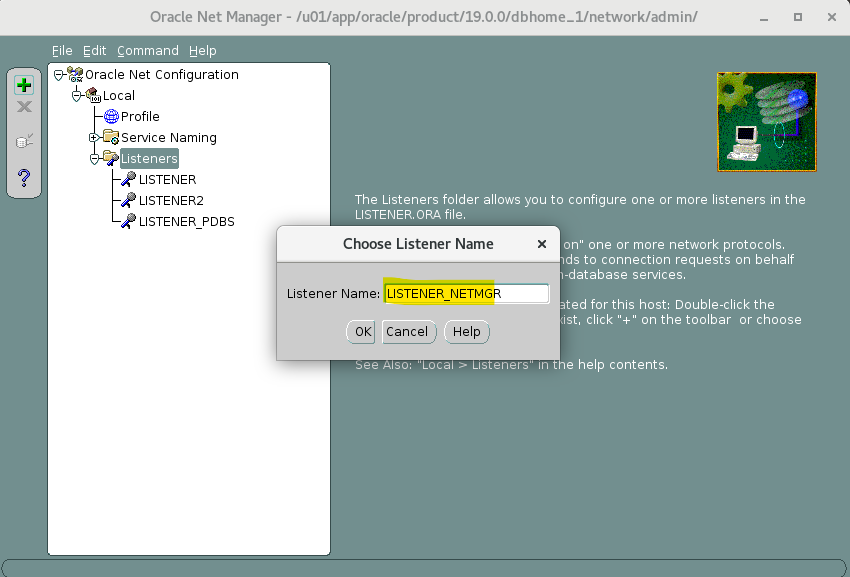Open the Command menu
Screen dimensions: 850x577
click(147, 50)
